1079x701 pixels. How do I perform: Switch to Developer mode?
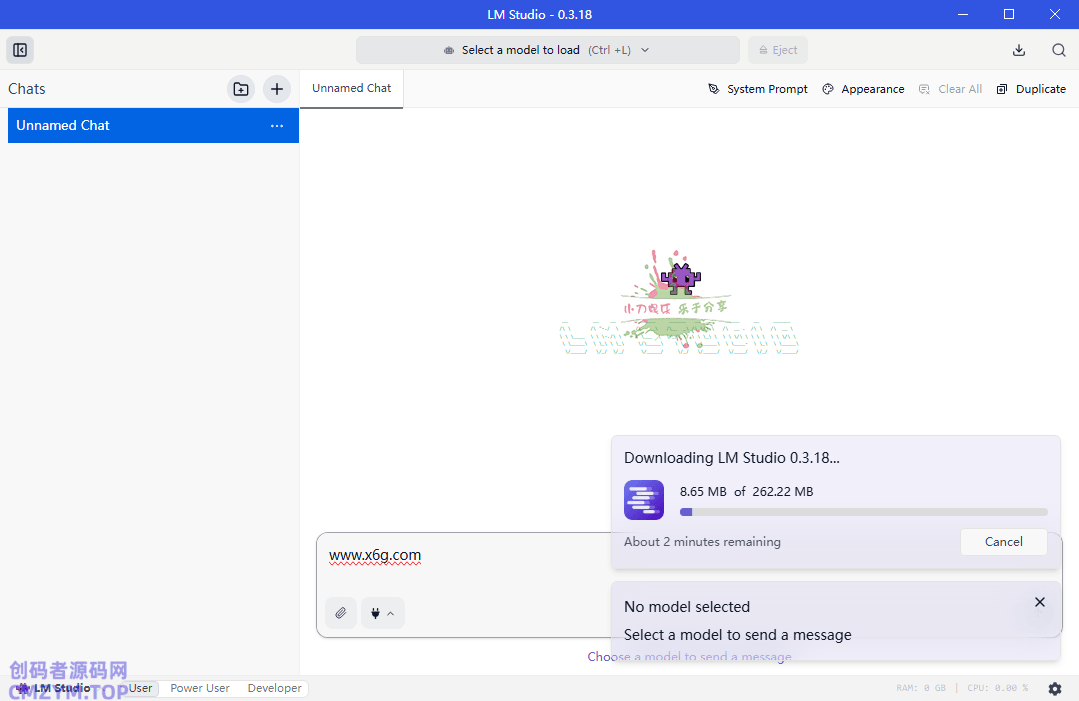275,688
